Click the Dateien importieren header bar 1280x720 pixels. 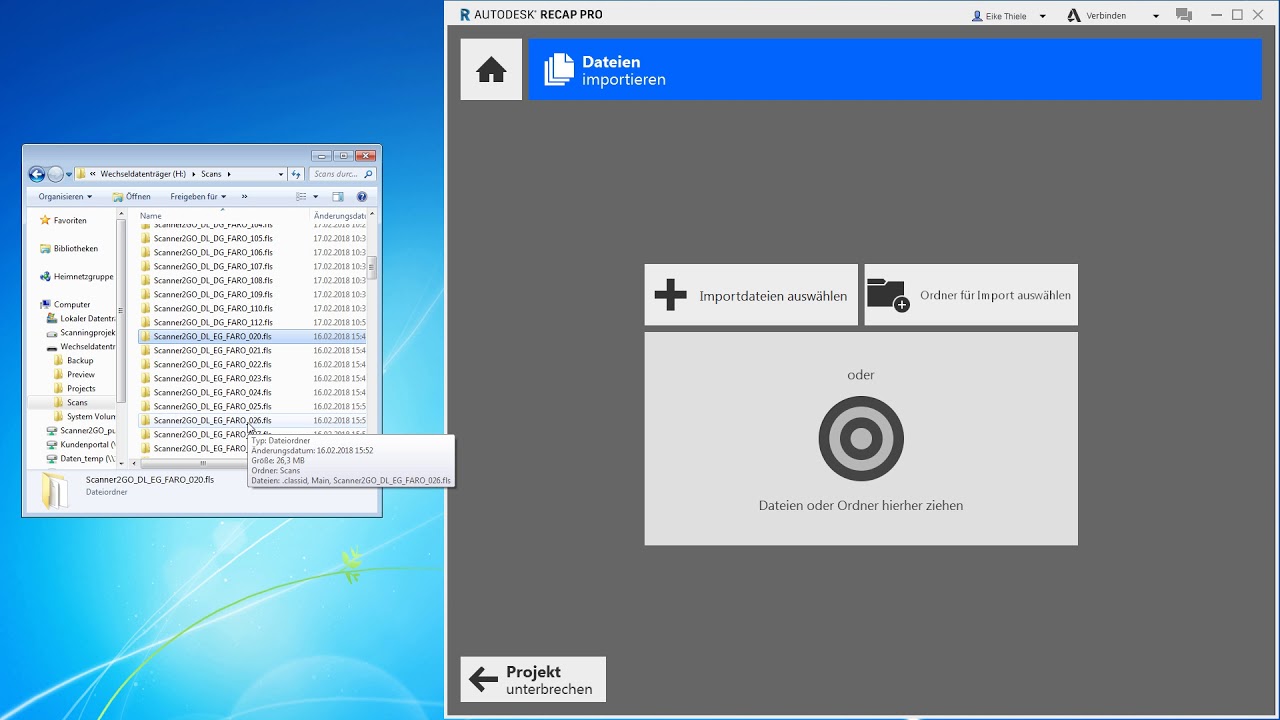point(895,70)
